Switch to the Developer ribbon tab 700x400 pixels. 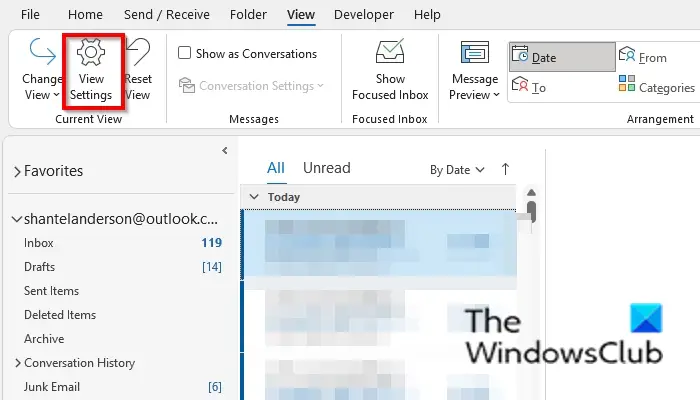tap(364, 15)
